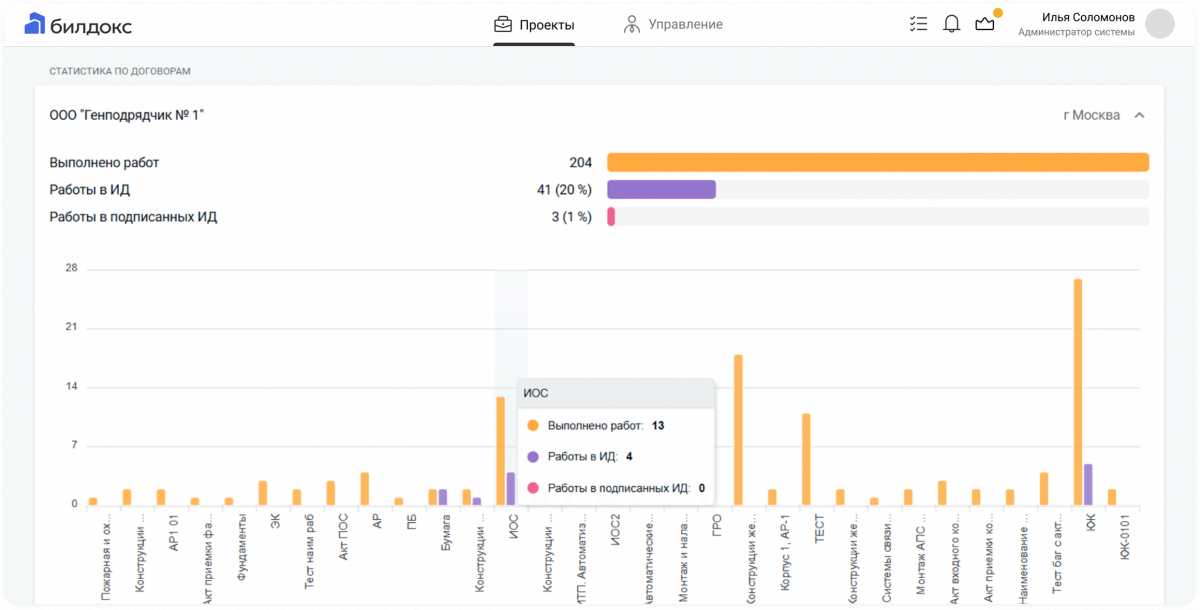Screen dimensions: 1200x610
Task: Click the crown icon in header
Action: click(985, 24)
